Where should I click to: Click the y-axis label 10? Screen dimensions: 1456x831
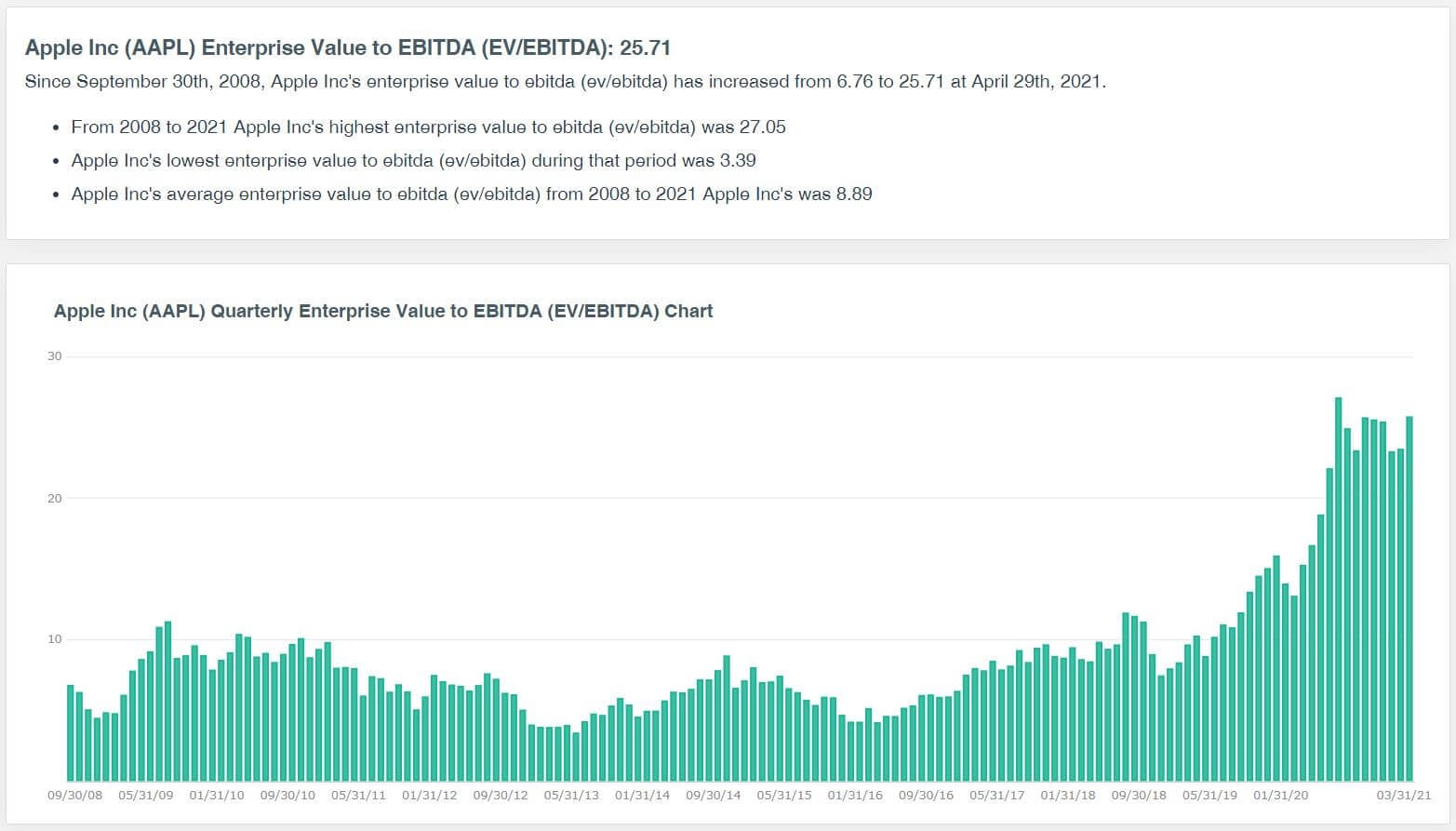55,639
